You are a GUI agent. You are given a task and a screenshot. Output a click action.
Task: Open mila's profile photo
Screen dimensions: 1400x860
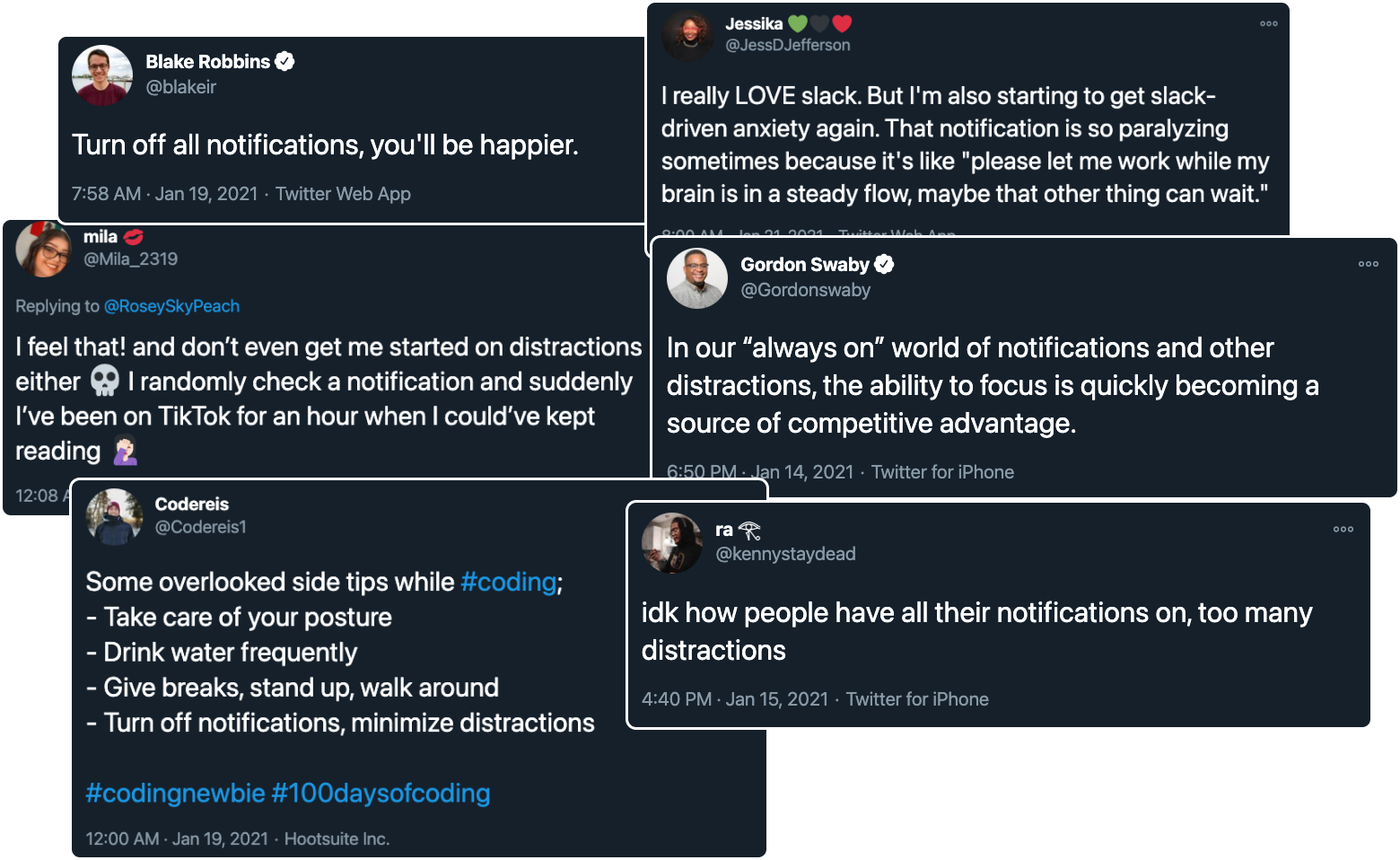point(43,249)
